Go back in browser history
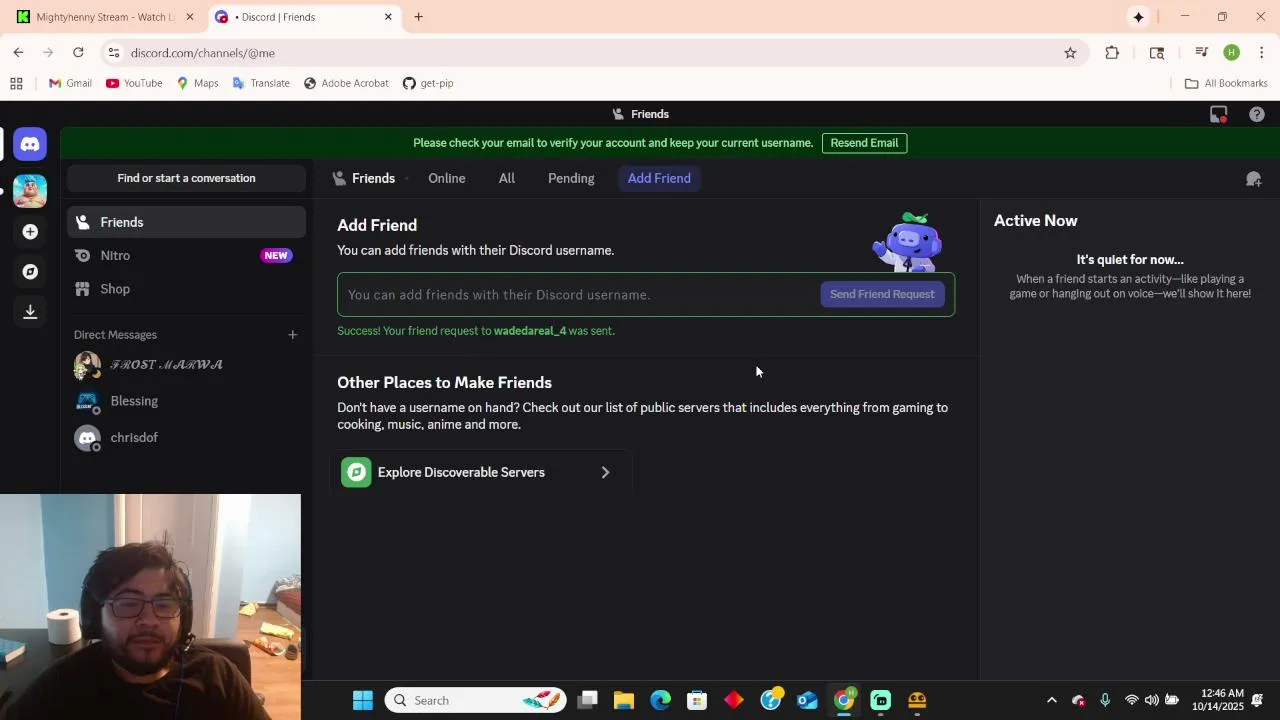The width and height of the screenshot is (1280, 720). (18, 53)
